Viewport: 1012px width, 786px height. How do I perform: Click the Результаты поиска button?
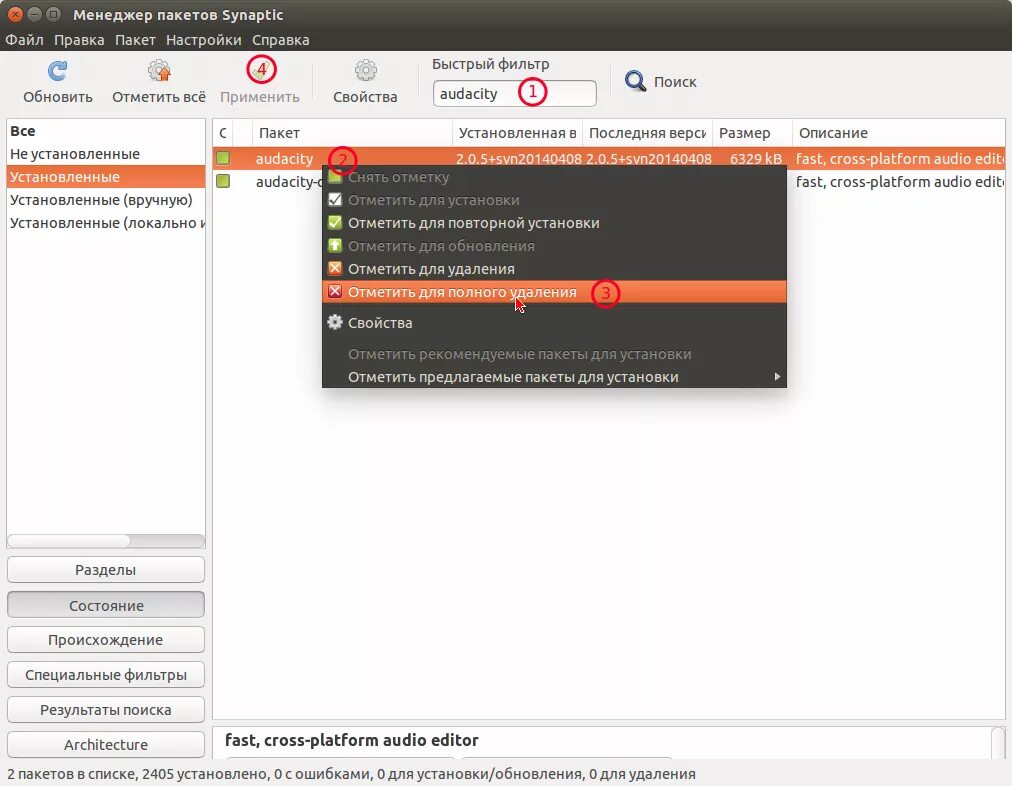click(x=106, y=709)
